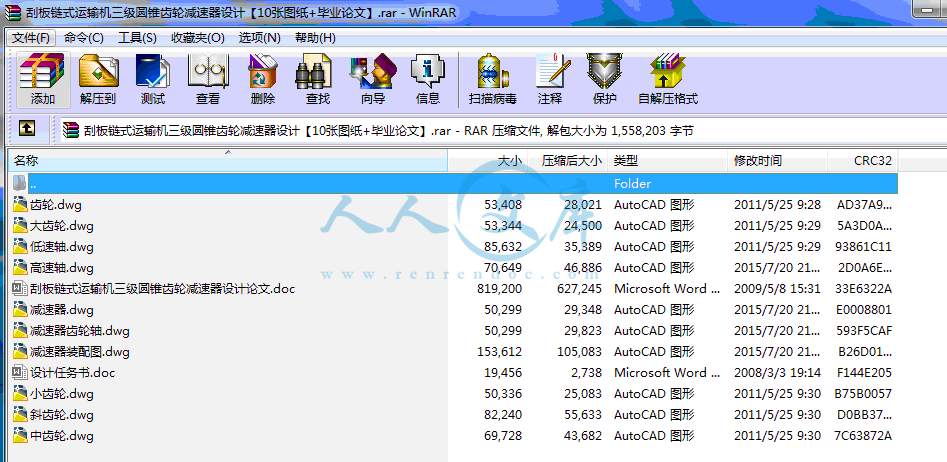
Task: Select file name 齿轮.dwg
Action: click(x=56, y=205)
